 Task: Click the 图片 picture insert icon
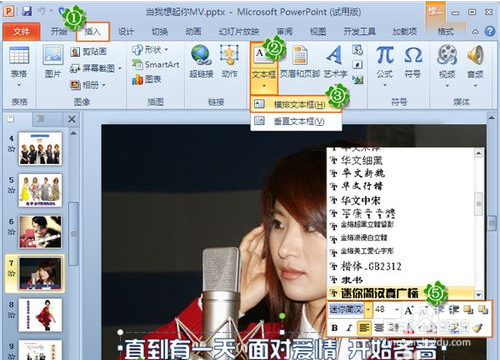pos(53,55)
